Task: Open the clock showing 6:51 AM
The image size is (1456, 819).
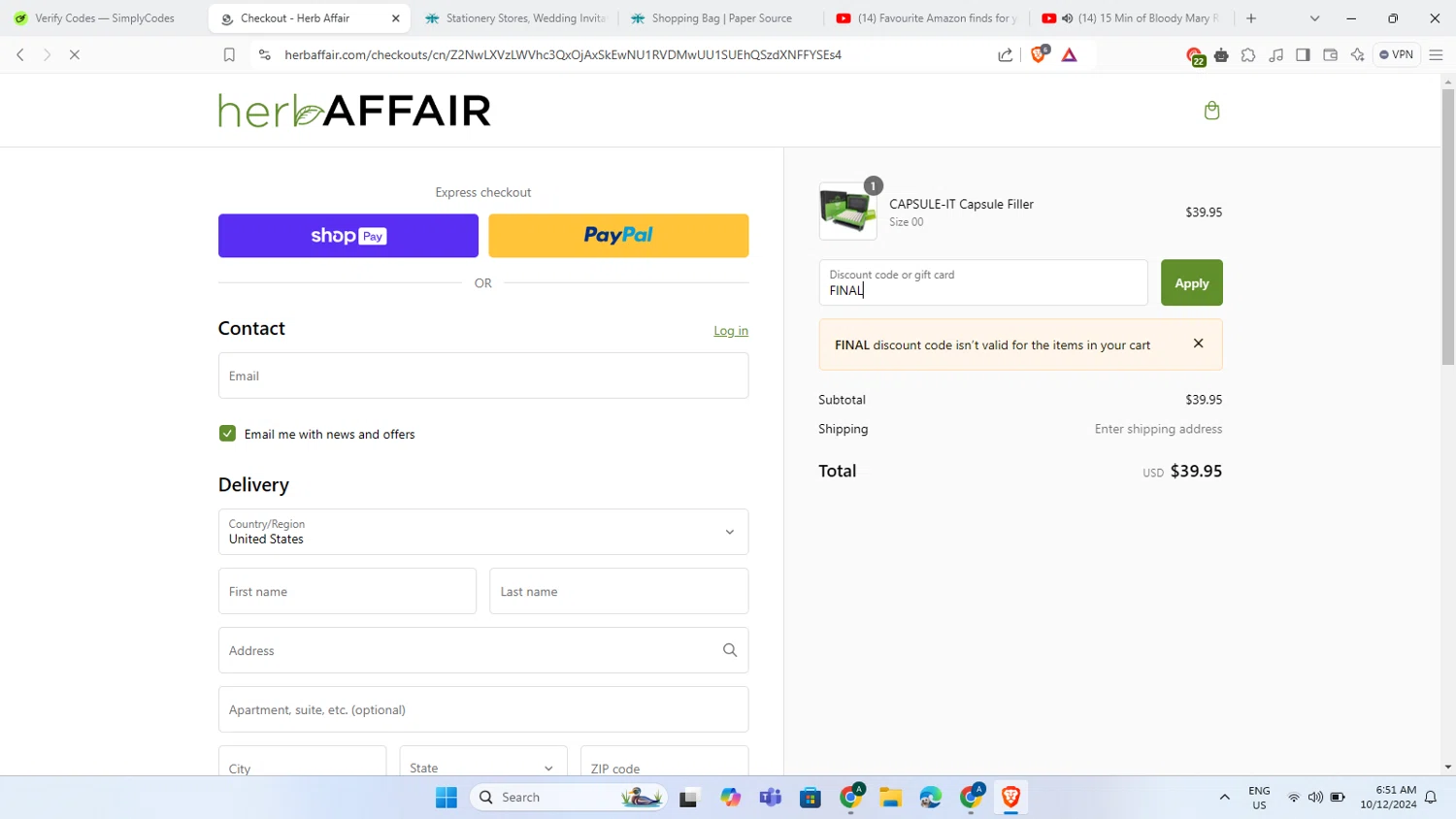Action: pyautogui.click(x=1388, y=798)
